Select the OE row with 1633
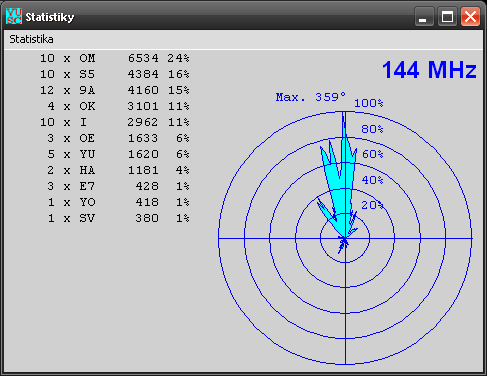 point(118,138)
